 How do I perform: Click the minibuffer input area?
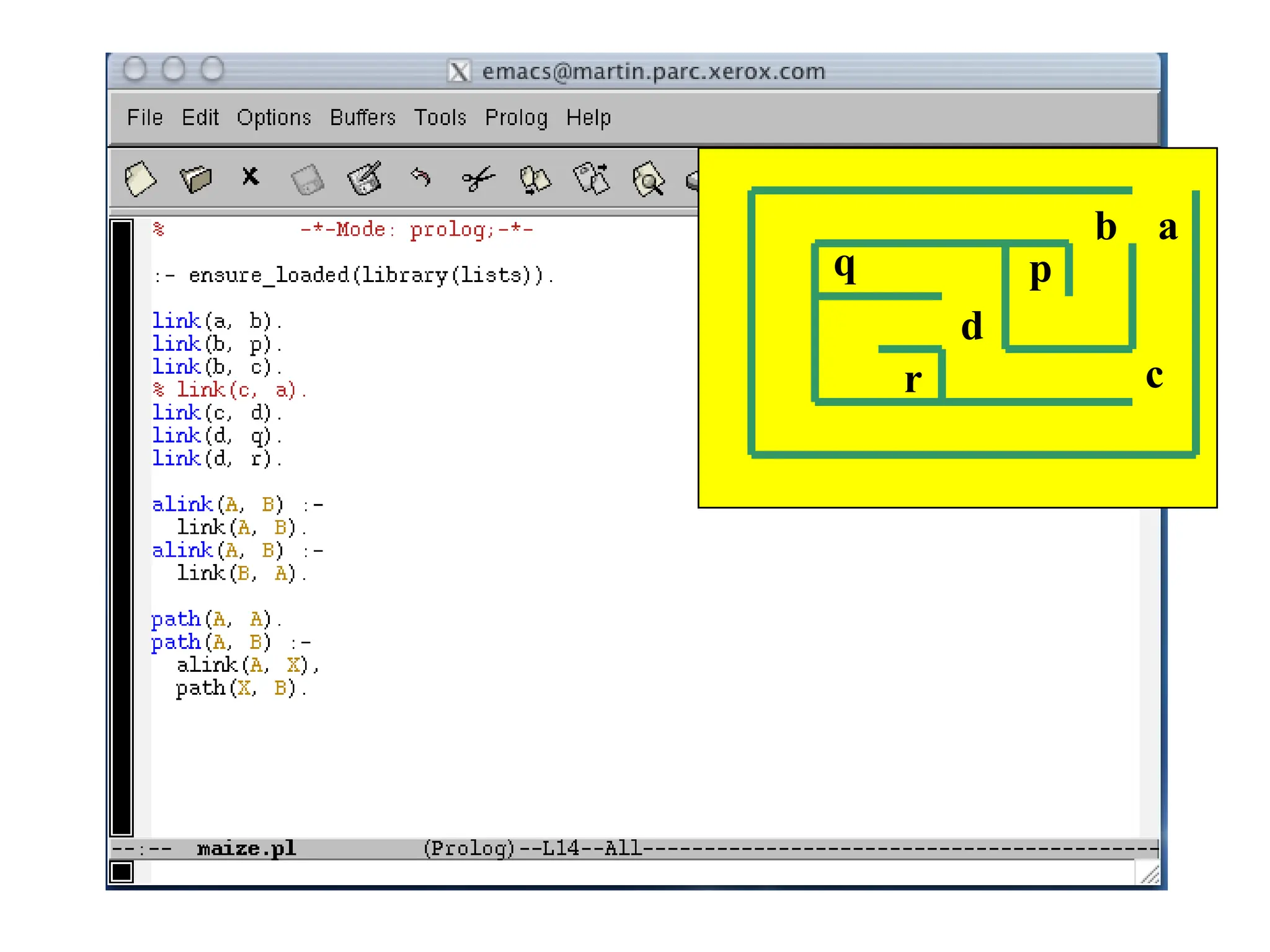click(x=642, y=873)
